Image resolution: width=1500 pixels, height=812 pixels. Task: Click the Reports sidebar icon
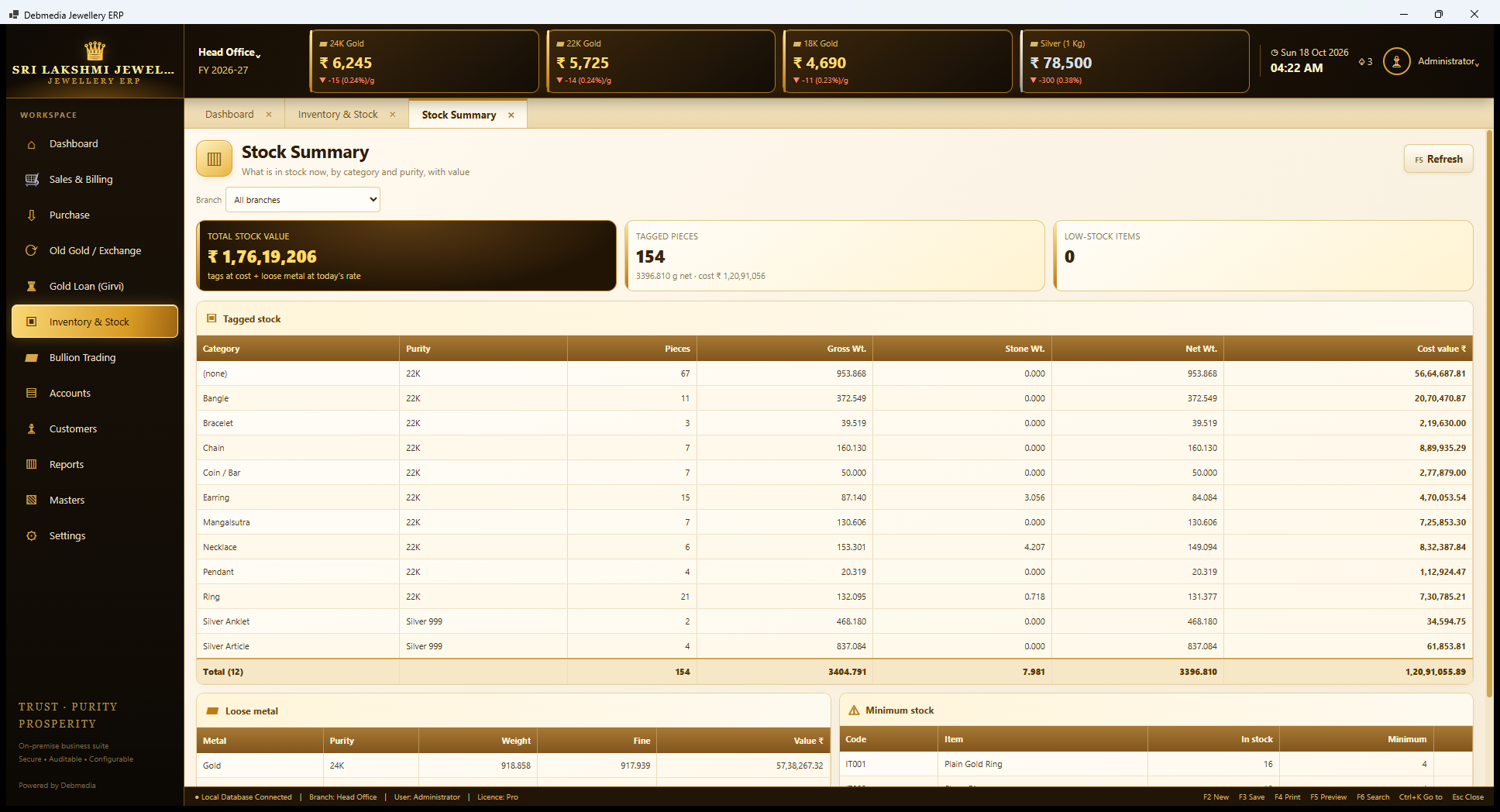32,465
